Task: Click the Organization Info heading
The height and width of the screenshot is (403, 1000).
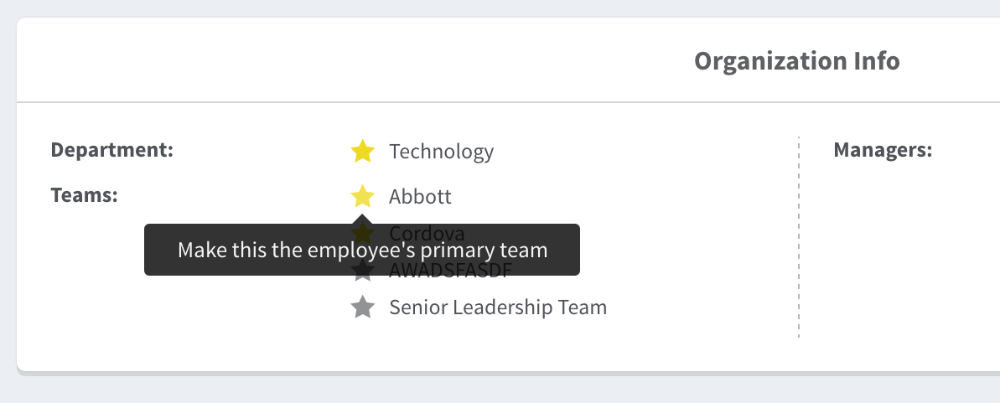Action: tap(796, 61)
